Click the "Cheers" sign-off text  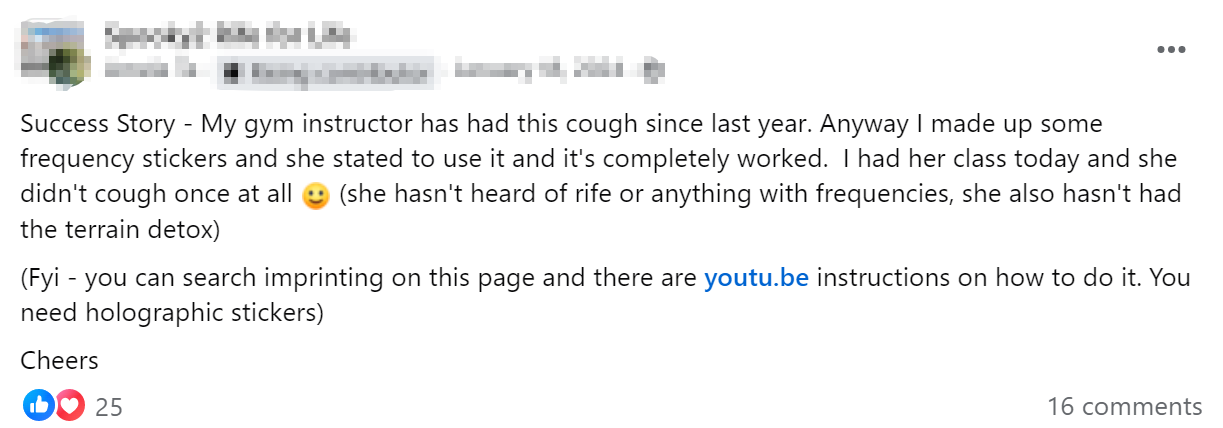(60, 360)
